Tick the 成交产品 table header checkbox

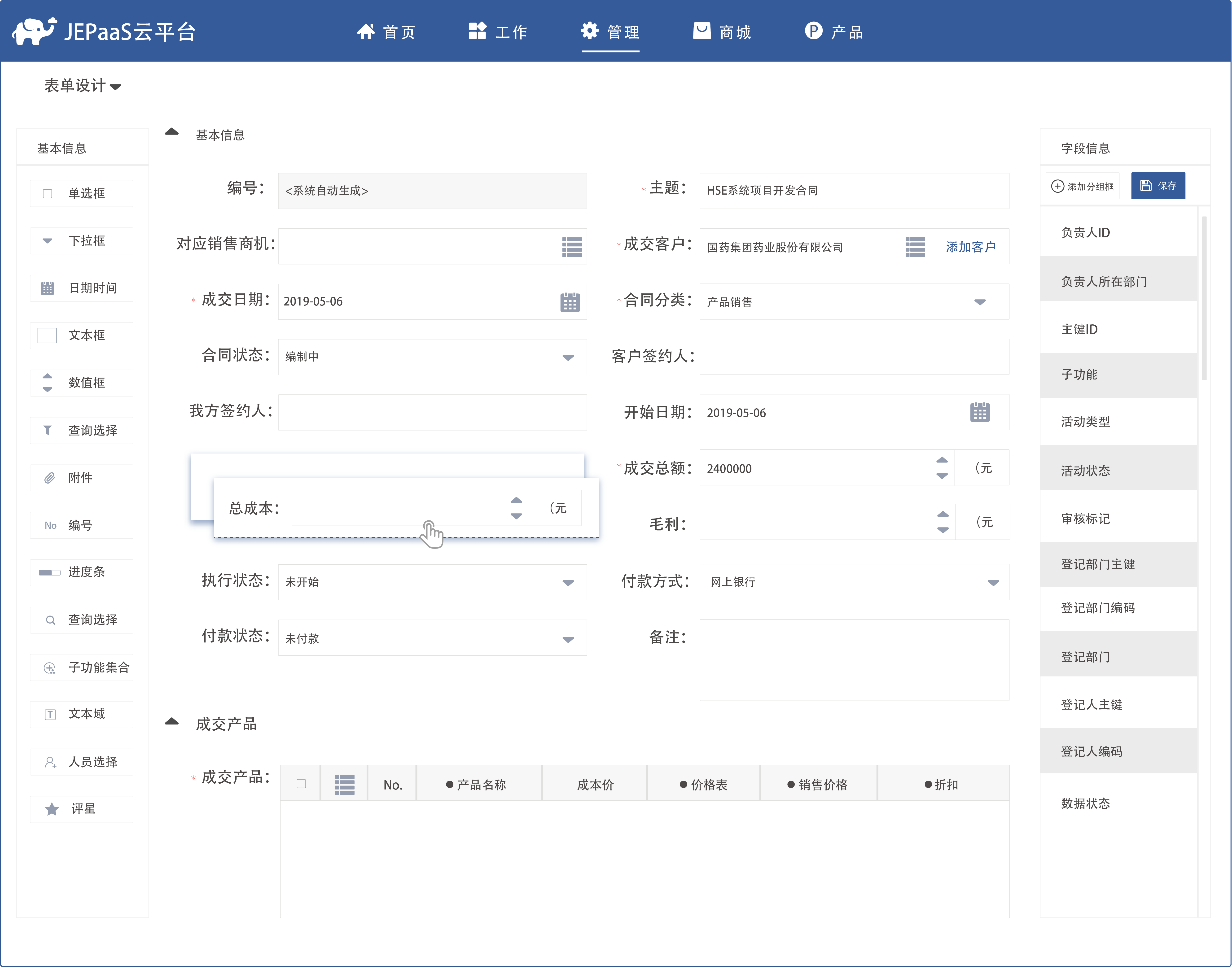(301, 784)
